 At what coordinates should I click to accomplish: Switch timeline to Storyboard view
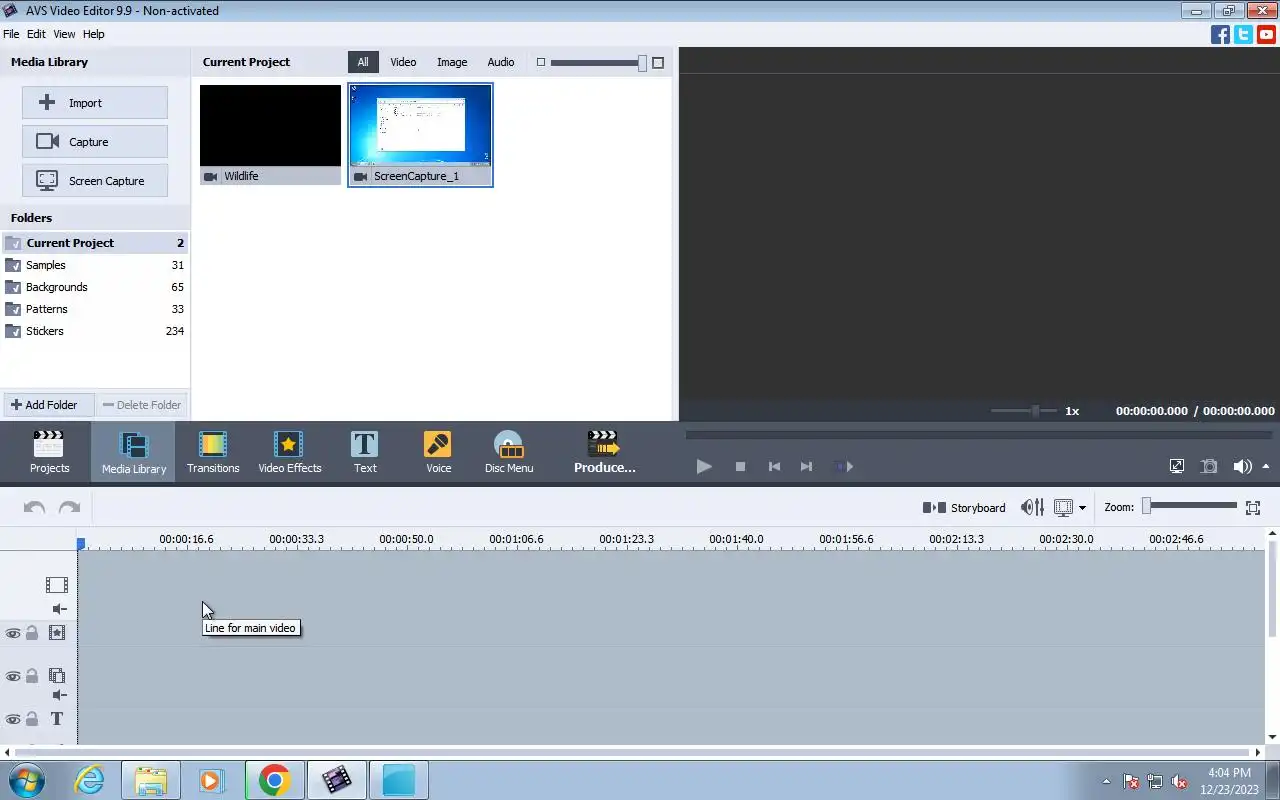(x=964, y=508)
